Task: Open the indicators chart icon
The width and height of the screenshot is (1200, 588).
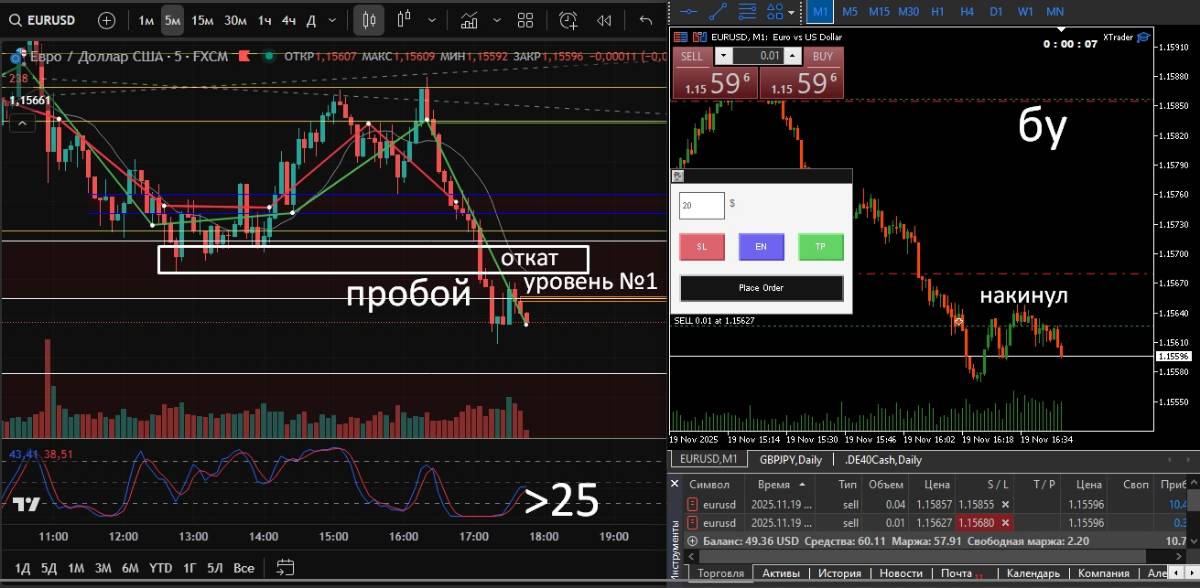Action: [468, 20]
